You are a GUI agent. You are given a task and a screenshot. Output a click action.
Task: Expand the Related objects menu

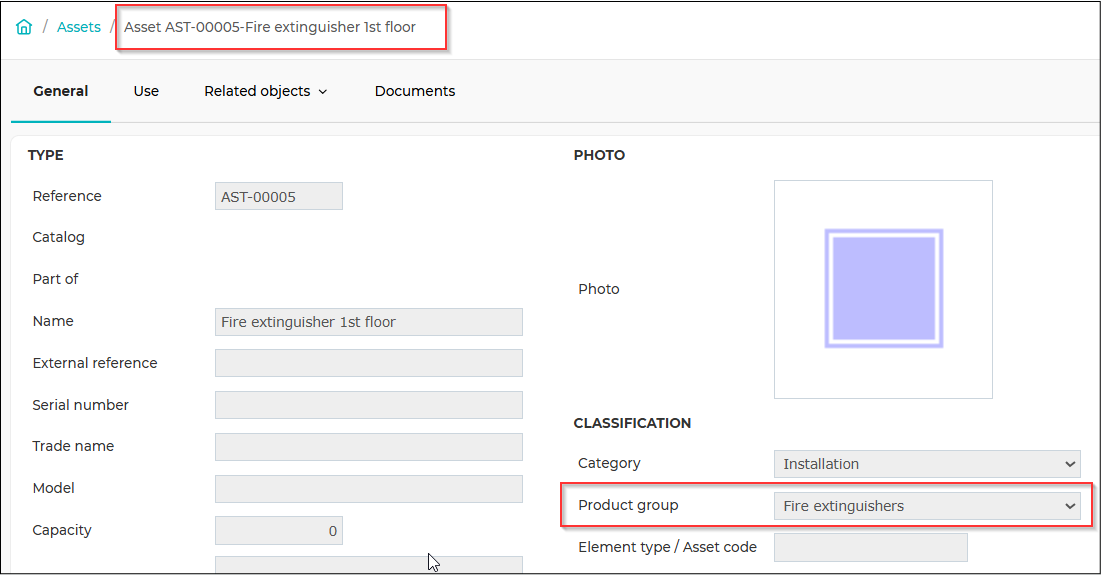click(x=265, y=91)
